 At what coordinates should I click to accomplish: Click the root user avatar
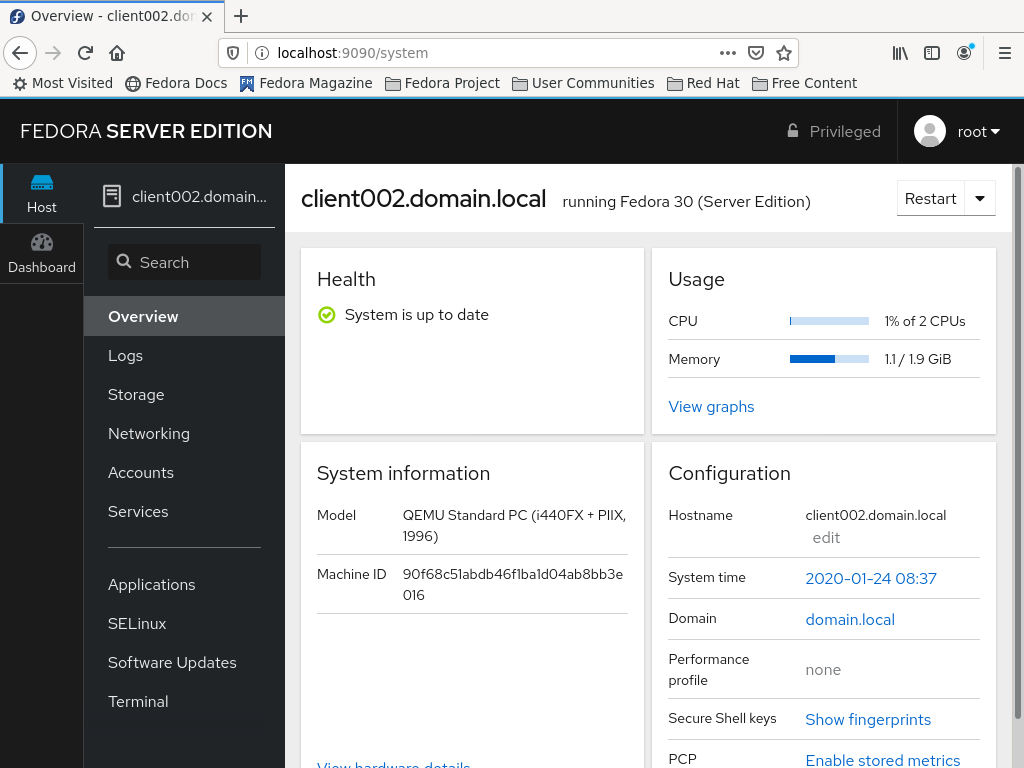coord(929,131)
